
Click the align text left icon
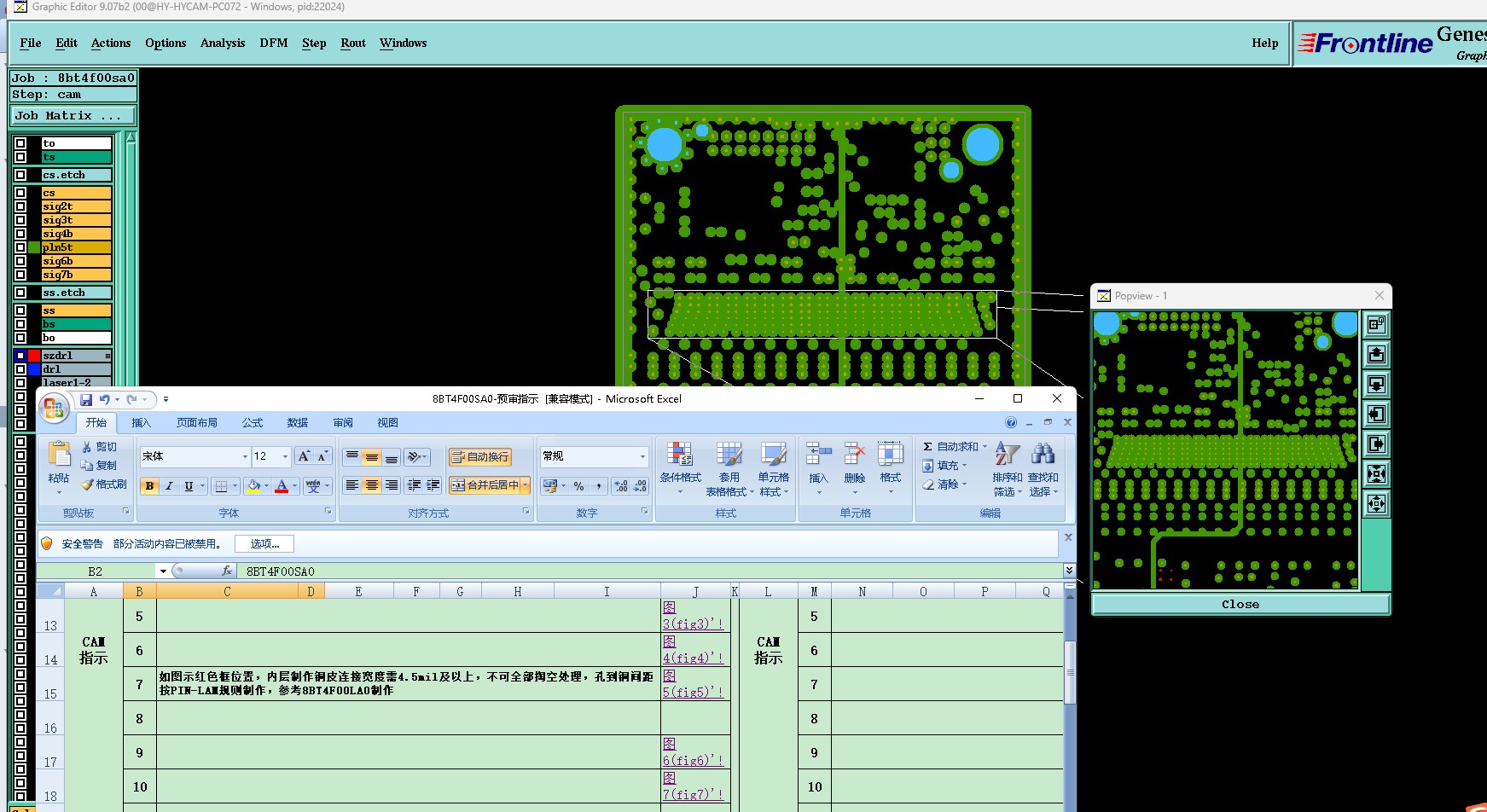coord(351,485)
